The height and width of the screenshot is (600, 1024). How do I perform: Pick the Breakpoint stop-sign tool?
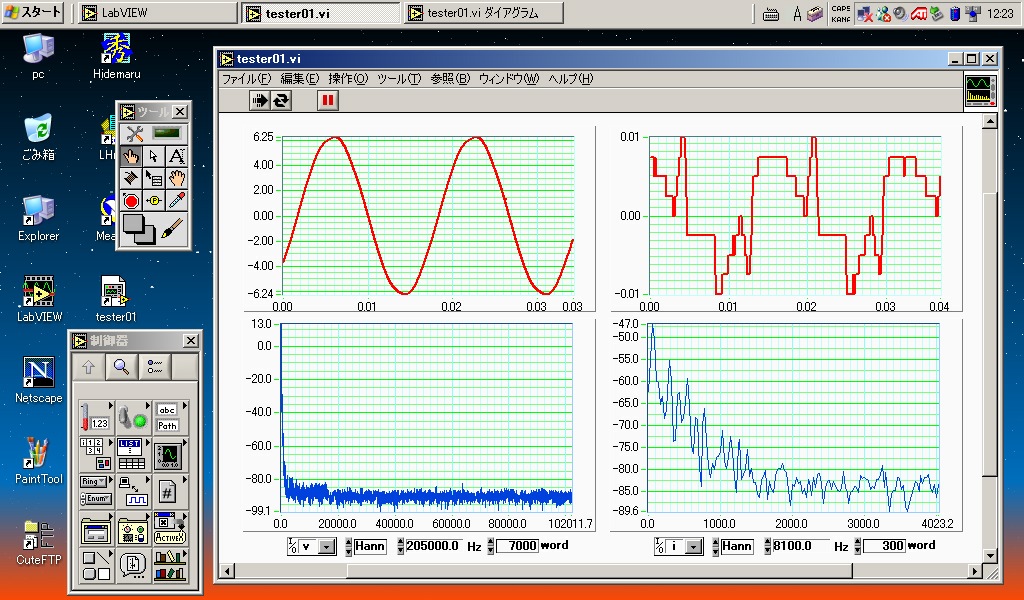131,201
